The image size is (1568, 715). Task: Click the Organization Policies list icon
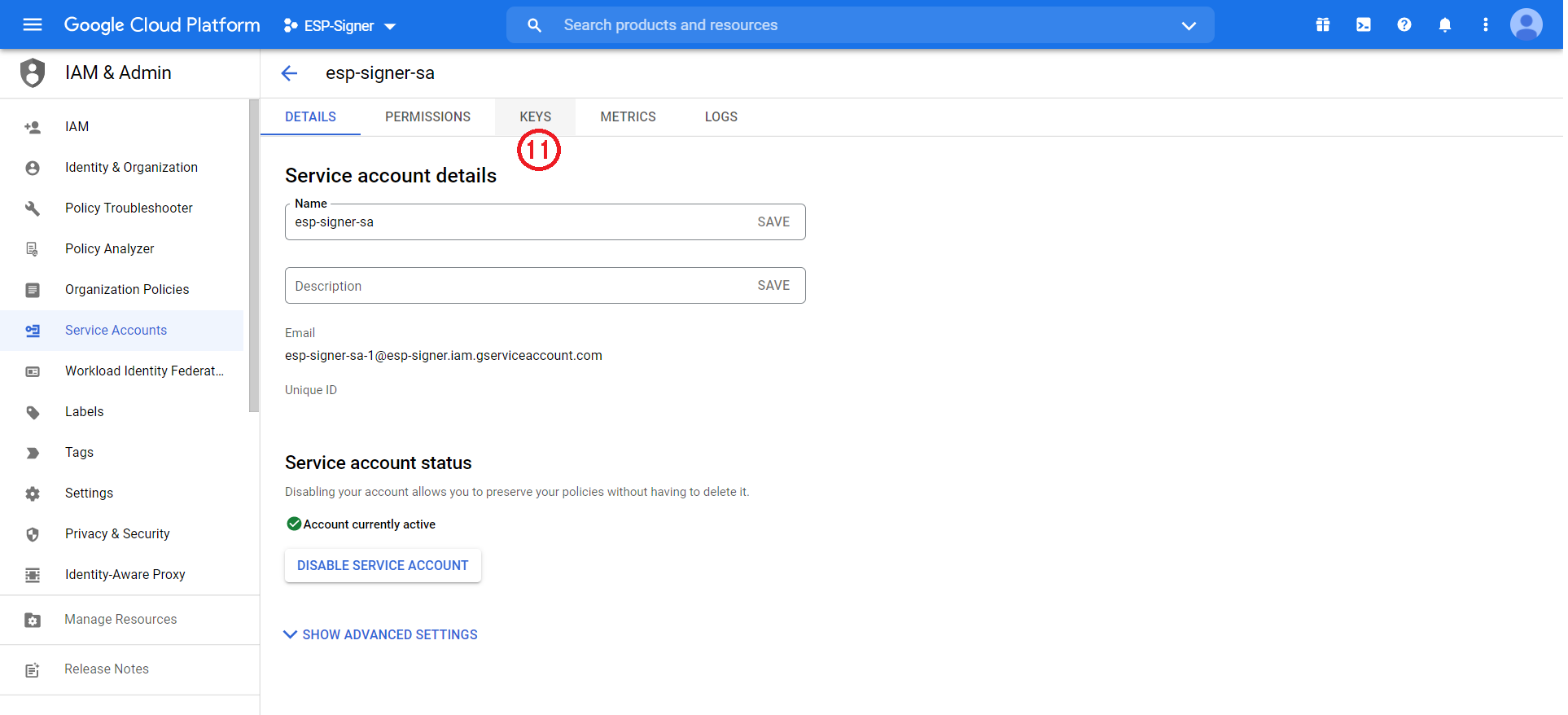tap(33, 290)
